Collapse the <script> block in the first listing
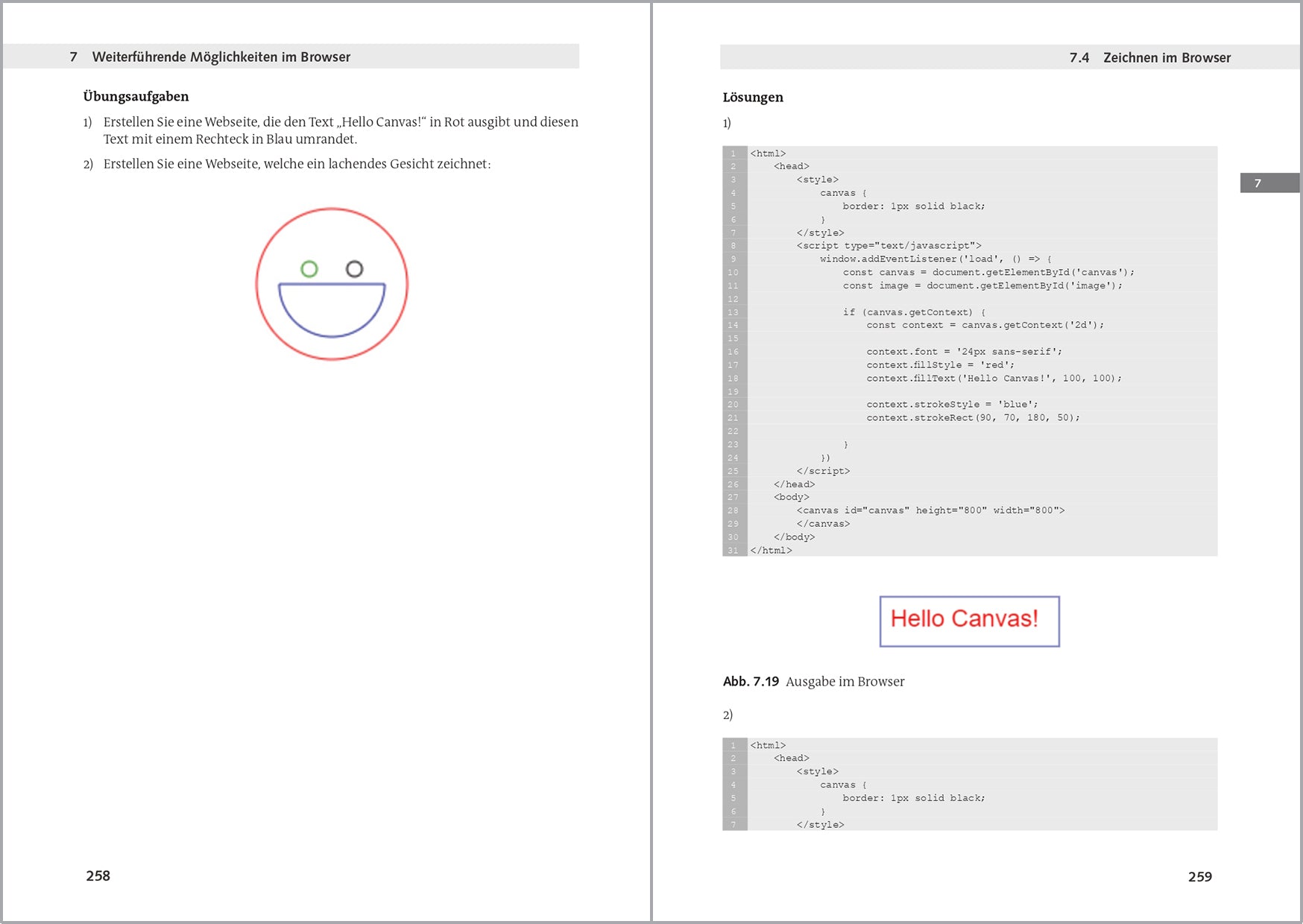 887,245
